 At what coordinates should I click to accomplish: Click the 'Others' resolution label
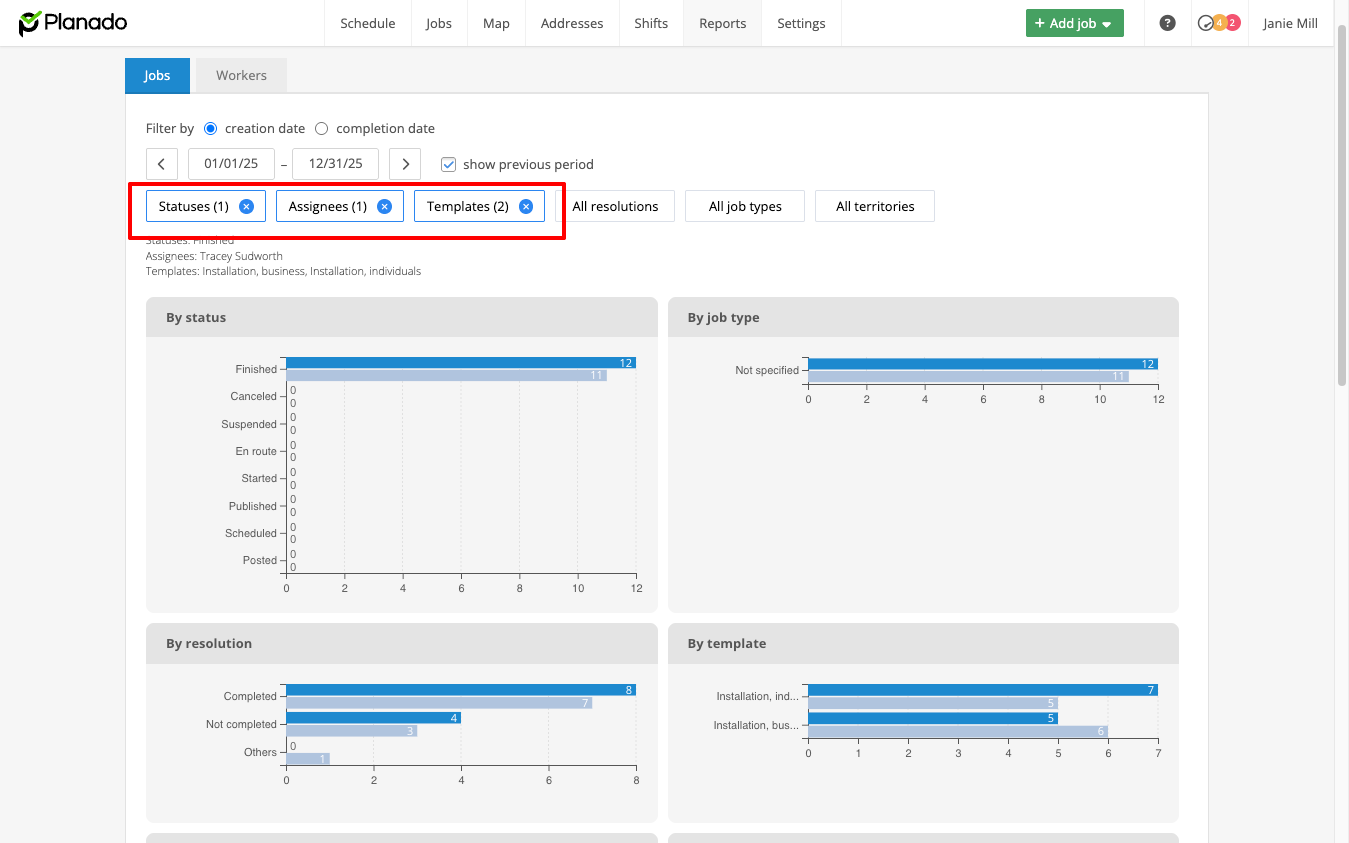point(260,752)
